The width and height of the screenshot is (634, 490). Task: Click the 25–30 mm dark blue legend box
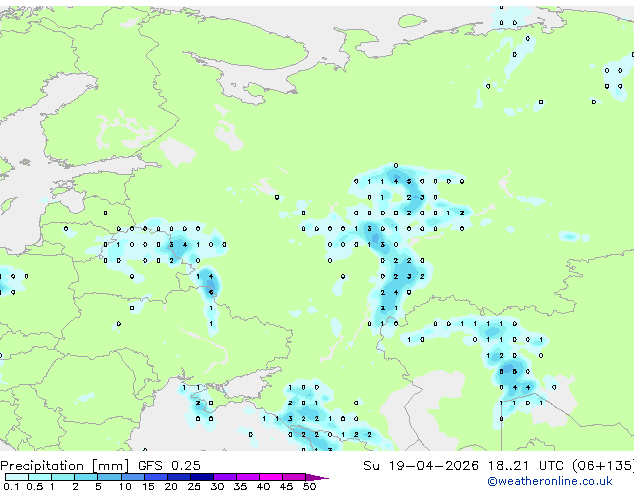point(202,477)
